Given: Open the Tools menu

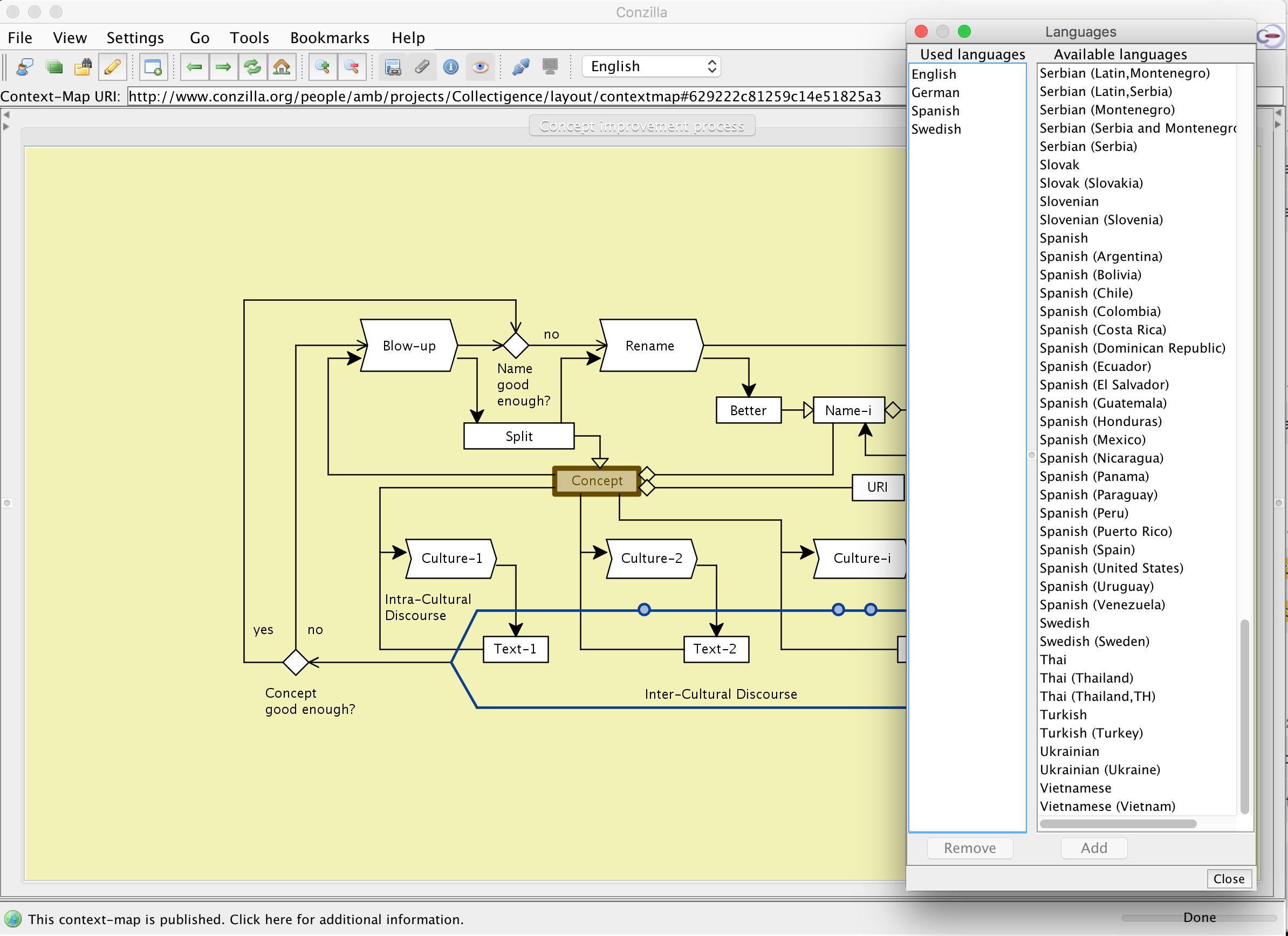Looking at the screenshot, I should (x=249, y=37).
